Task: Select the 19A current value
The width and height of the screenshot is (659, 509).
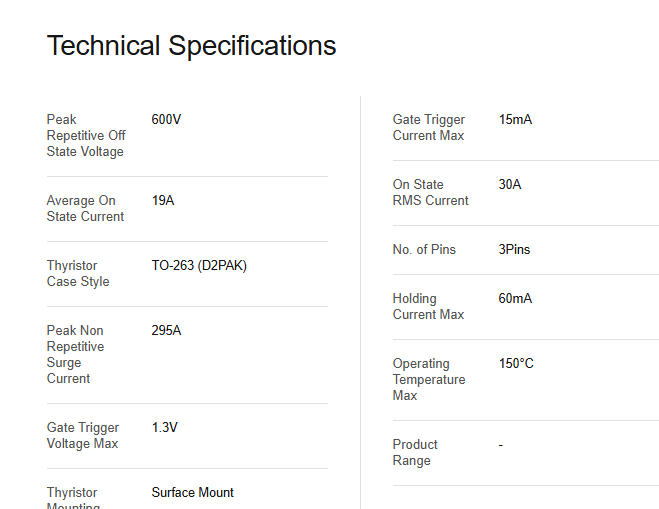Action: point(163,200)
